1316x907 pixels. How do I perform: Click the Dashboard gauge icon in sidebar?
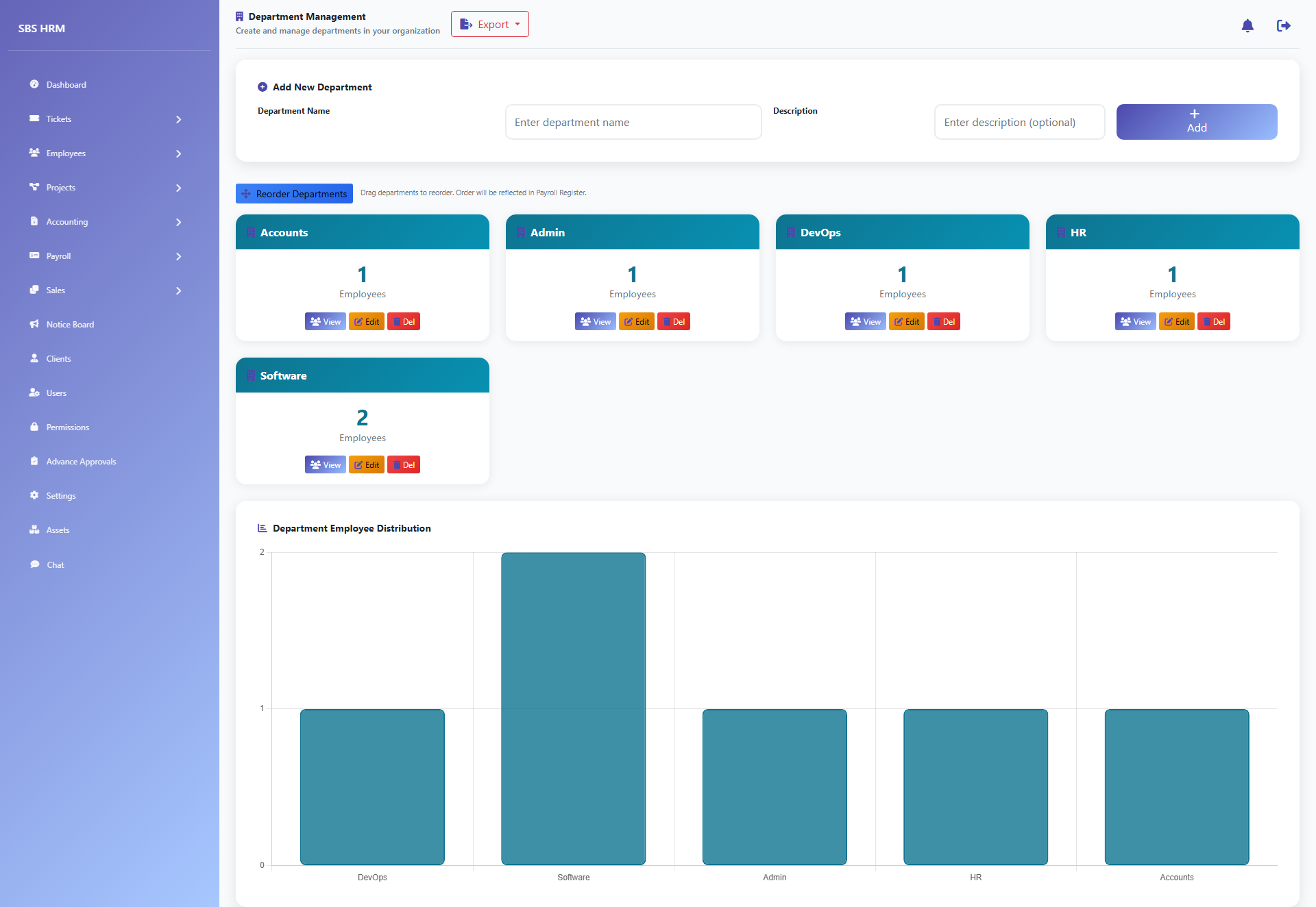pyautogui.click(x=34, y=84)
